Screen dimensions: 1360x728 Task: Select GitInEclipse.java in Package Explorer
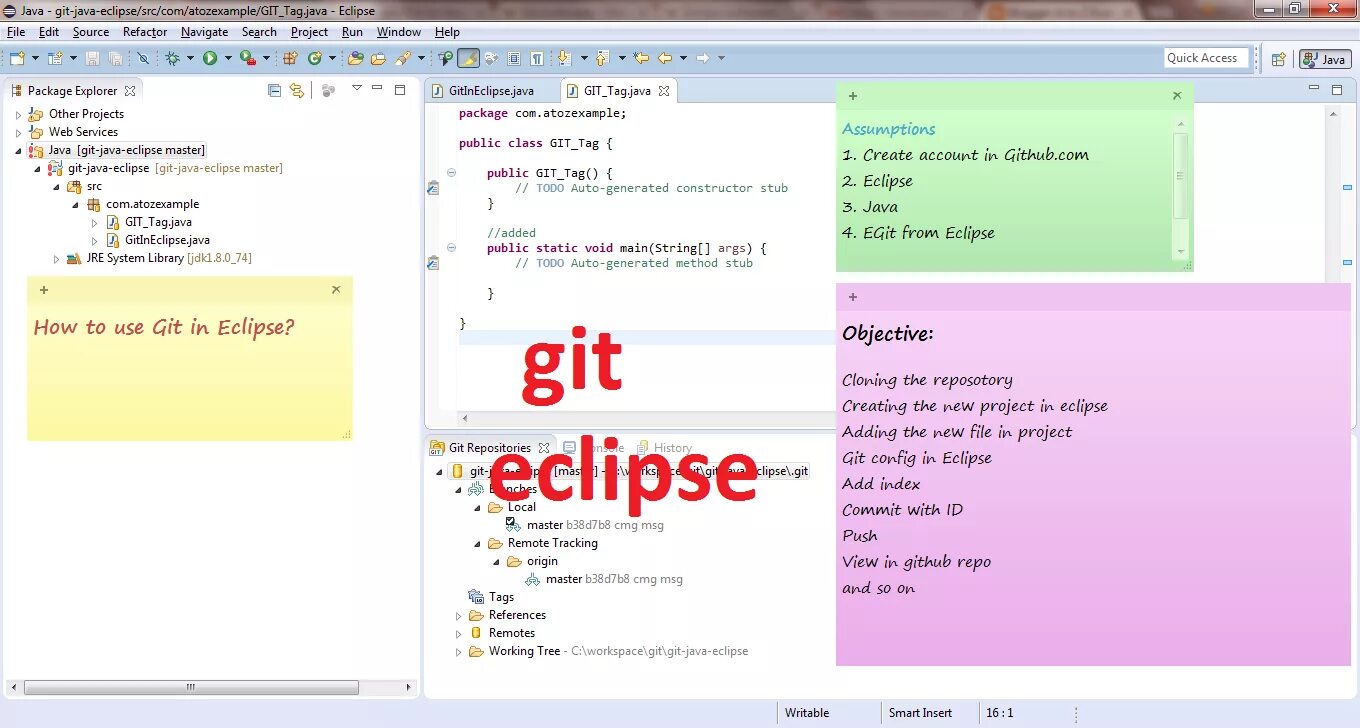tap(167, 240)
